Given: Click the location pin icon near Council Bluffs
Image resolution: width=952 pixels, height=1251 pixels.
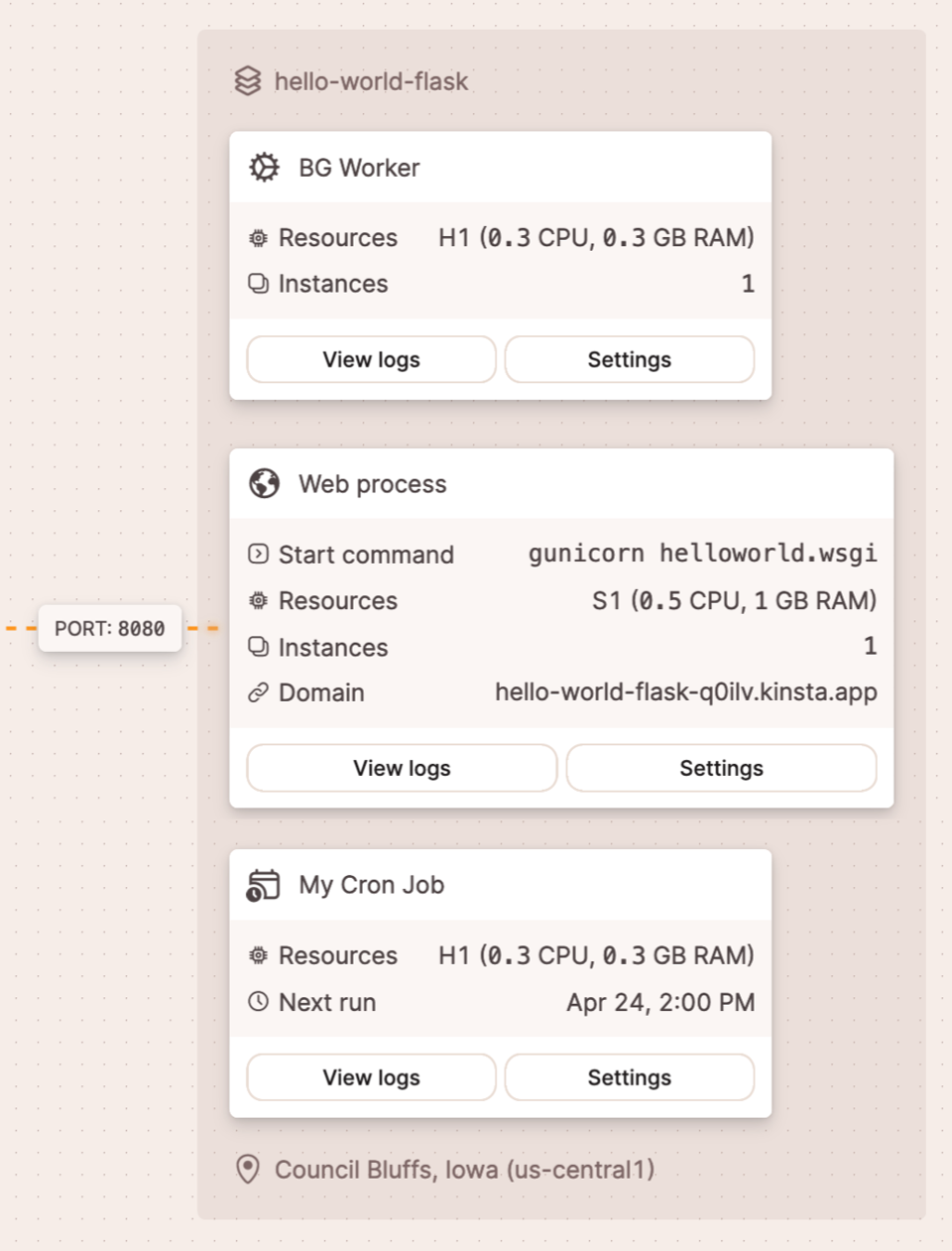Looking at the screenshot, I should pyautogui.click(x=247, y=1170).
